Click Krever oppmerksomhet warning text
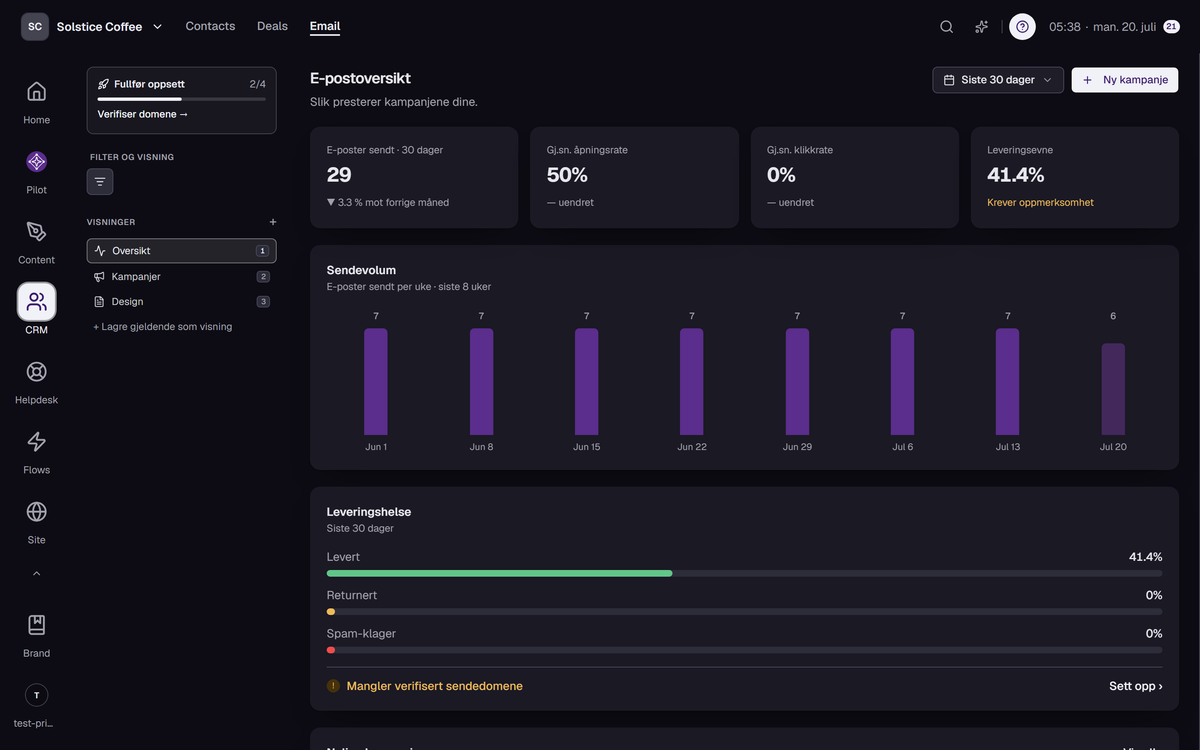The width and height of the screenshot is (1200, 750). [x=1040, y=202]
